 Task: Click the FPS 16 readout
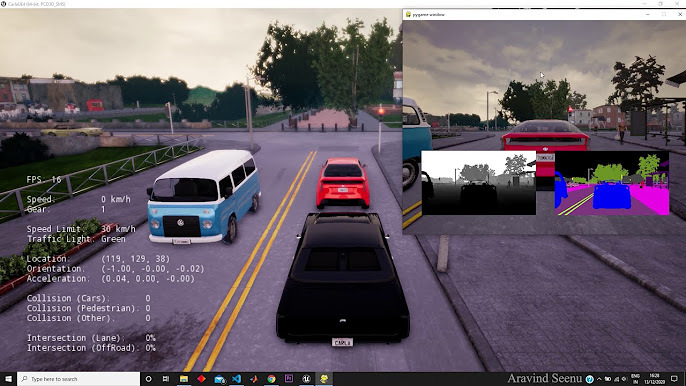click(44, 179)
